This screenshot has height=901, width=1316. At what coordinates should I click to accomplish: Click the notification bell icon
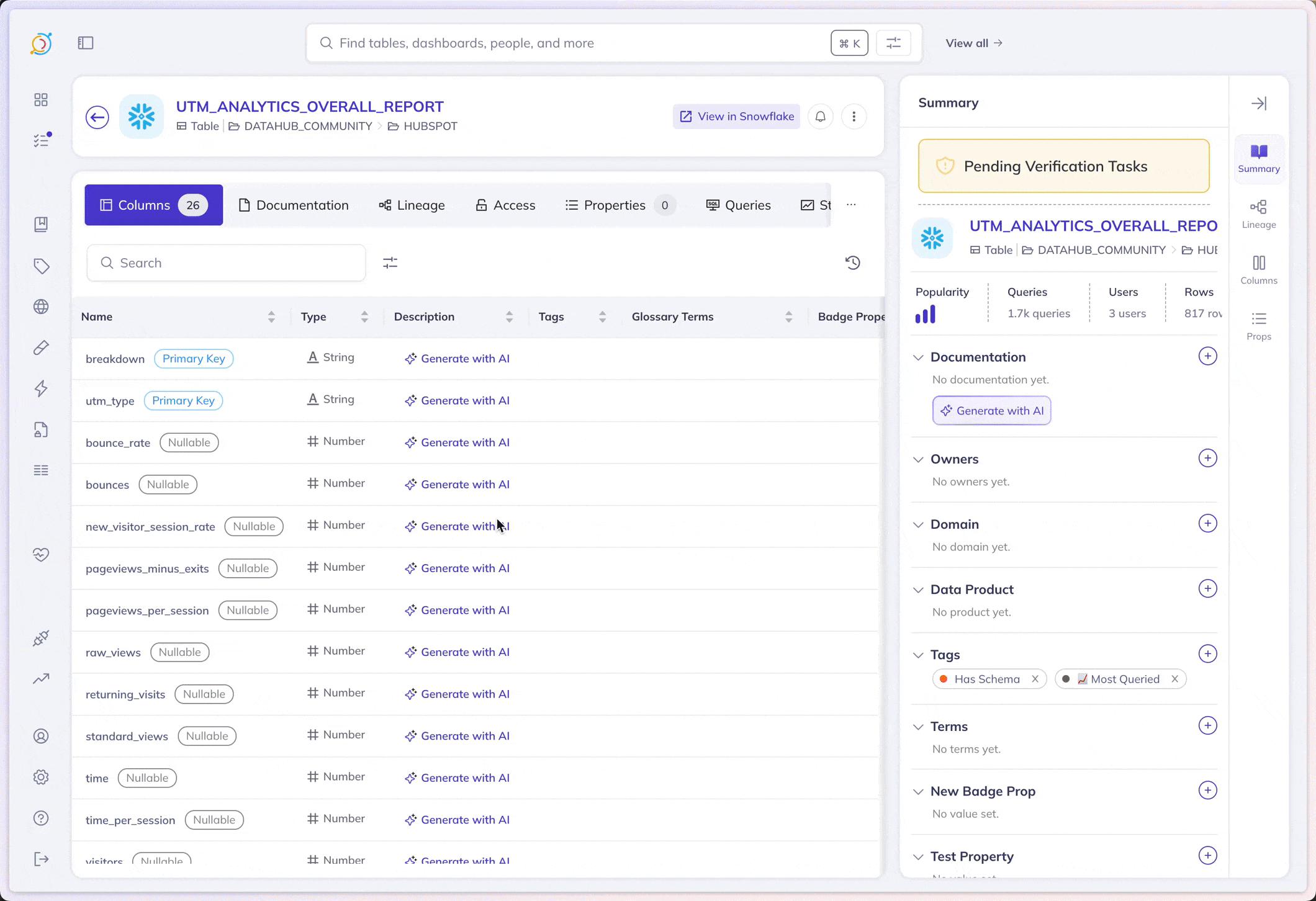click(820, 117)
